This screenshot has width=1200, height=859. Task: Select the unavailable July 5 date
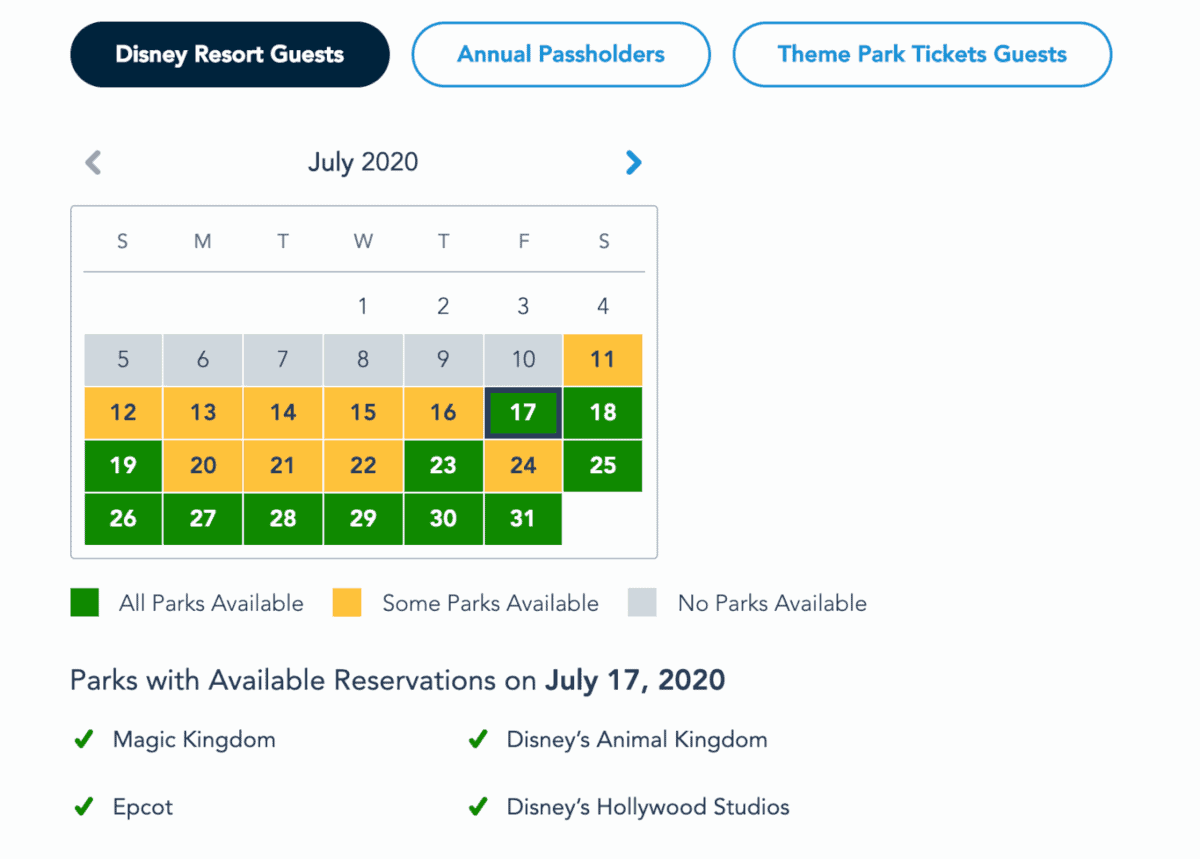tap(123, 359)
